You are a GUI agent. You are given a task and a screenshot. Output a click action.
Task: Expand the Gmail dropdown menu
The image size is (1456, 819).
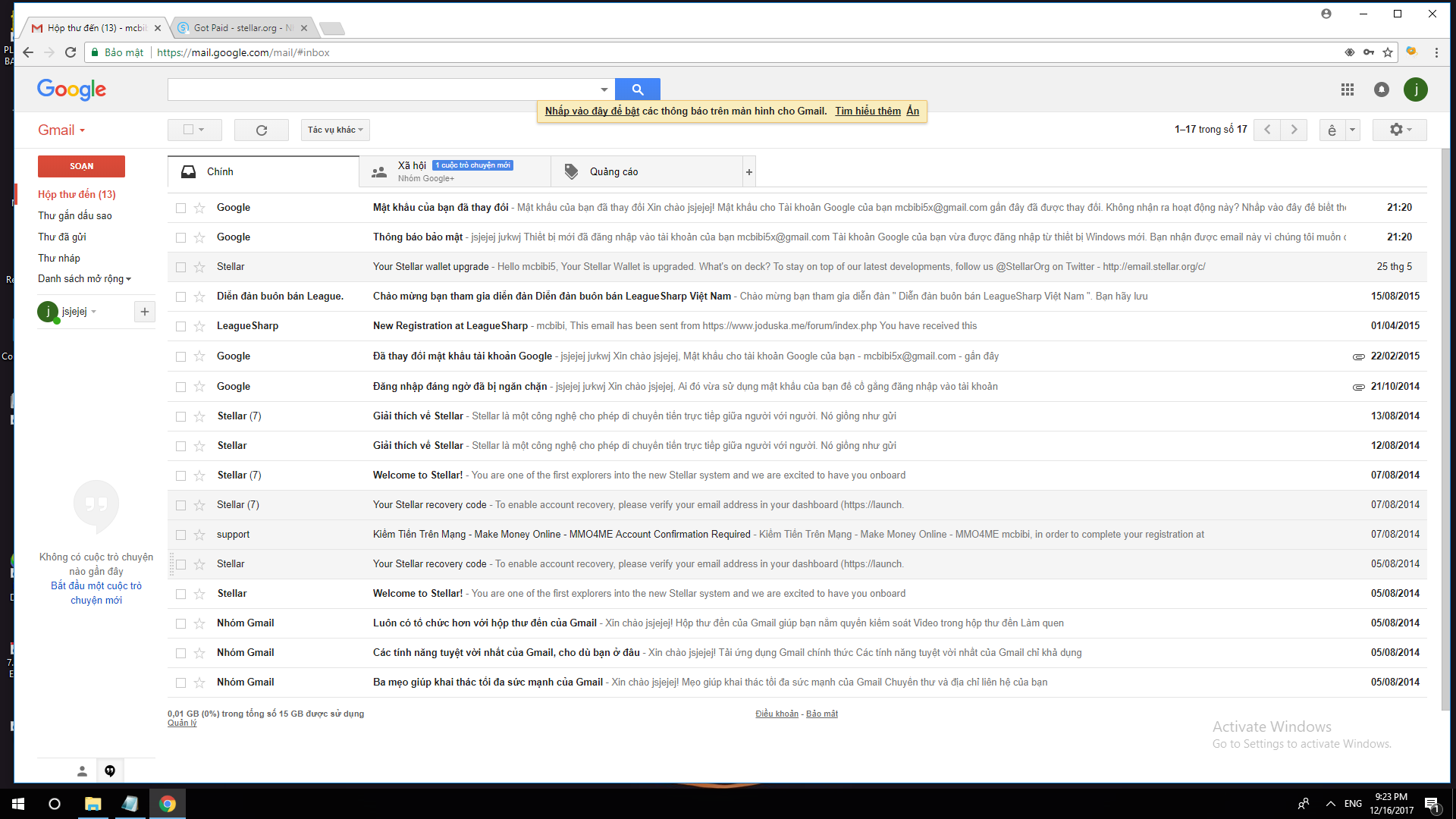click(x=61, y=130)
